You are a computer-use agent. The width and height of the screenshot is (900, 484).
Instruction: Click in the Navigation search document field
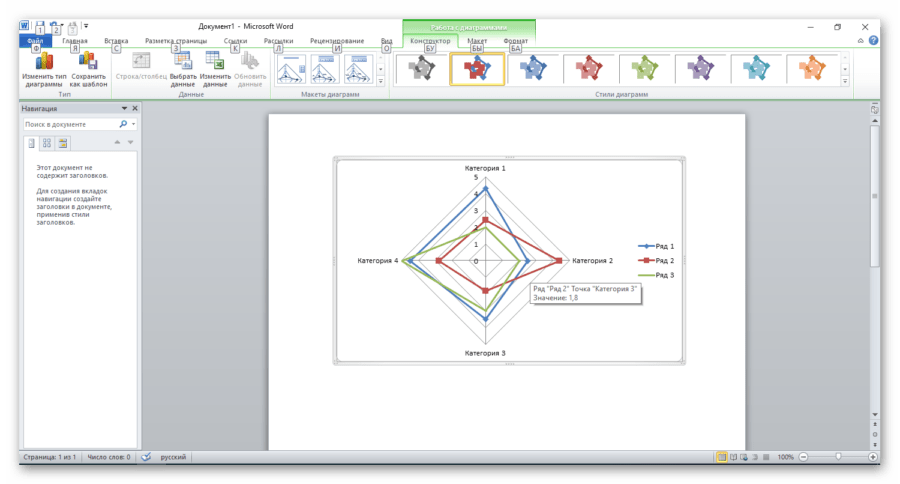[68, 124]
